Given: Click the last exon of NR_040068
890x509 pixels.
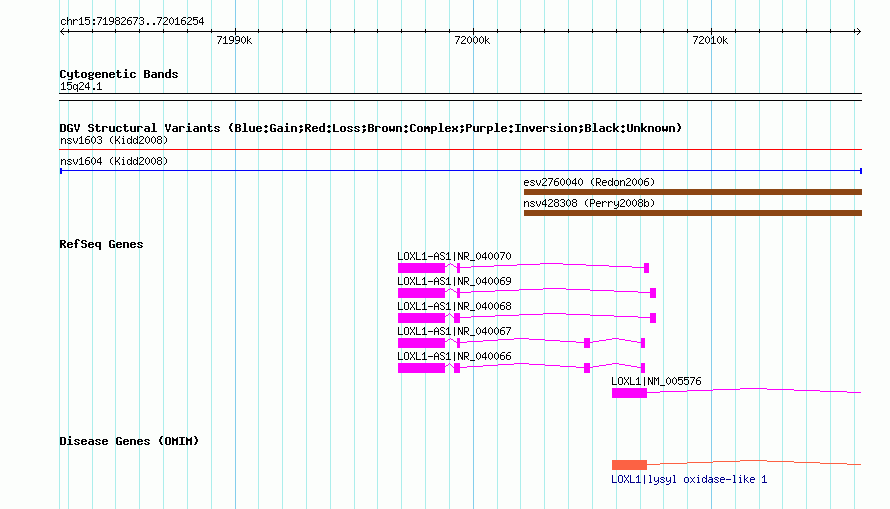Looking at the screenshot, I should pyautogui.click(x=653, y=318).
